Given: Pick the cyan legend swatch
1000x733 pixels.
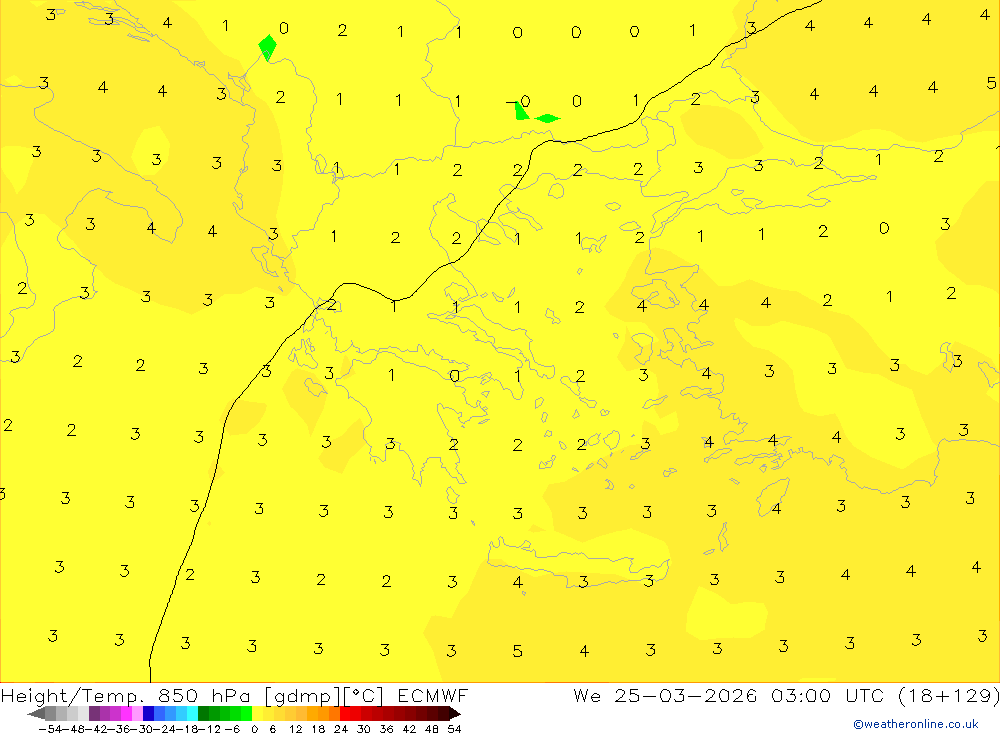Looking at the screenshot, I should tap(192, 713).
